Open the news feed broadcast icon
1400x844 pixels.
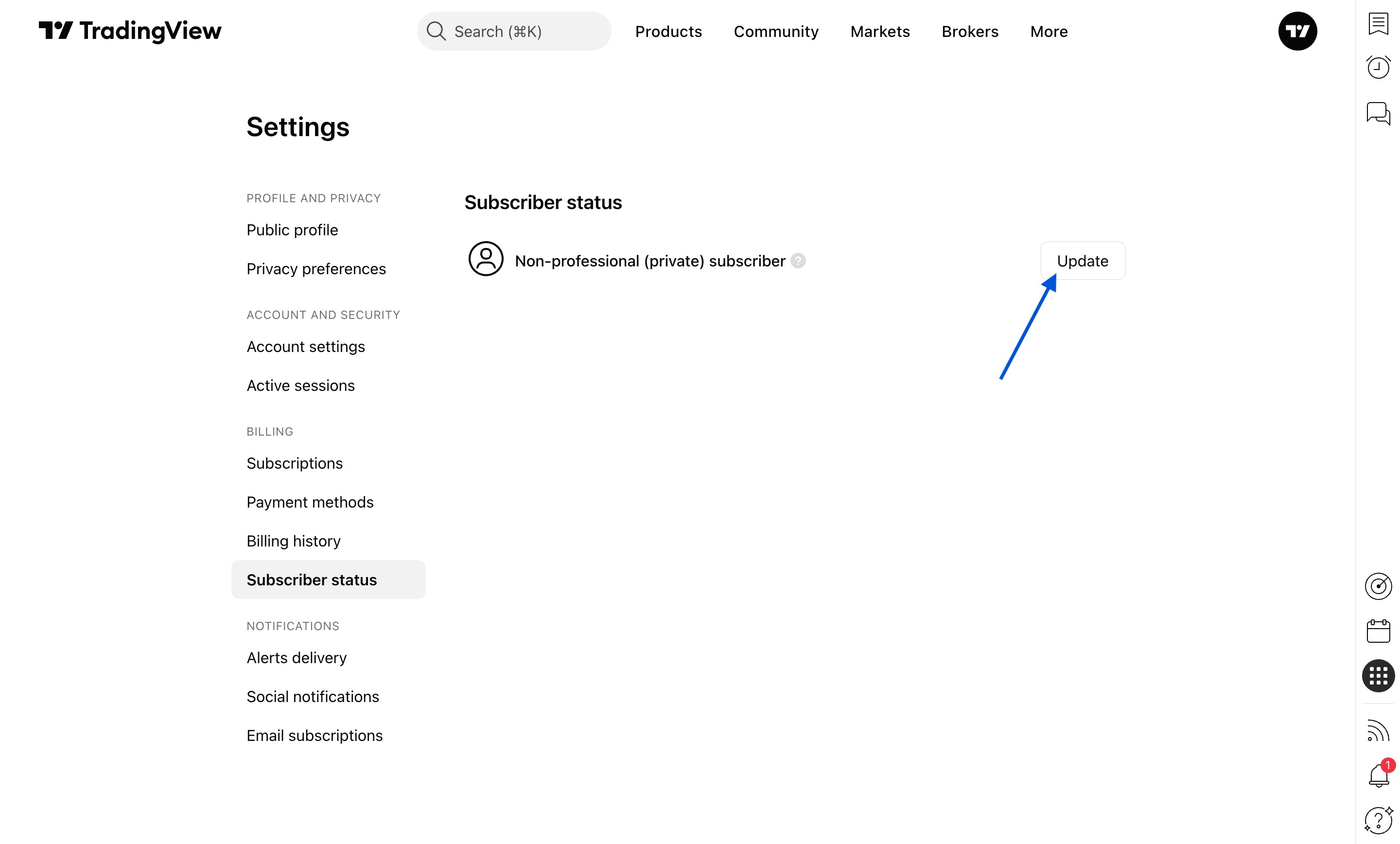click(x=1378, y=730)
